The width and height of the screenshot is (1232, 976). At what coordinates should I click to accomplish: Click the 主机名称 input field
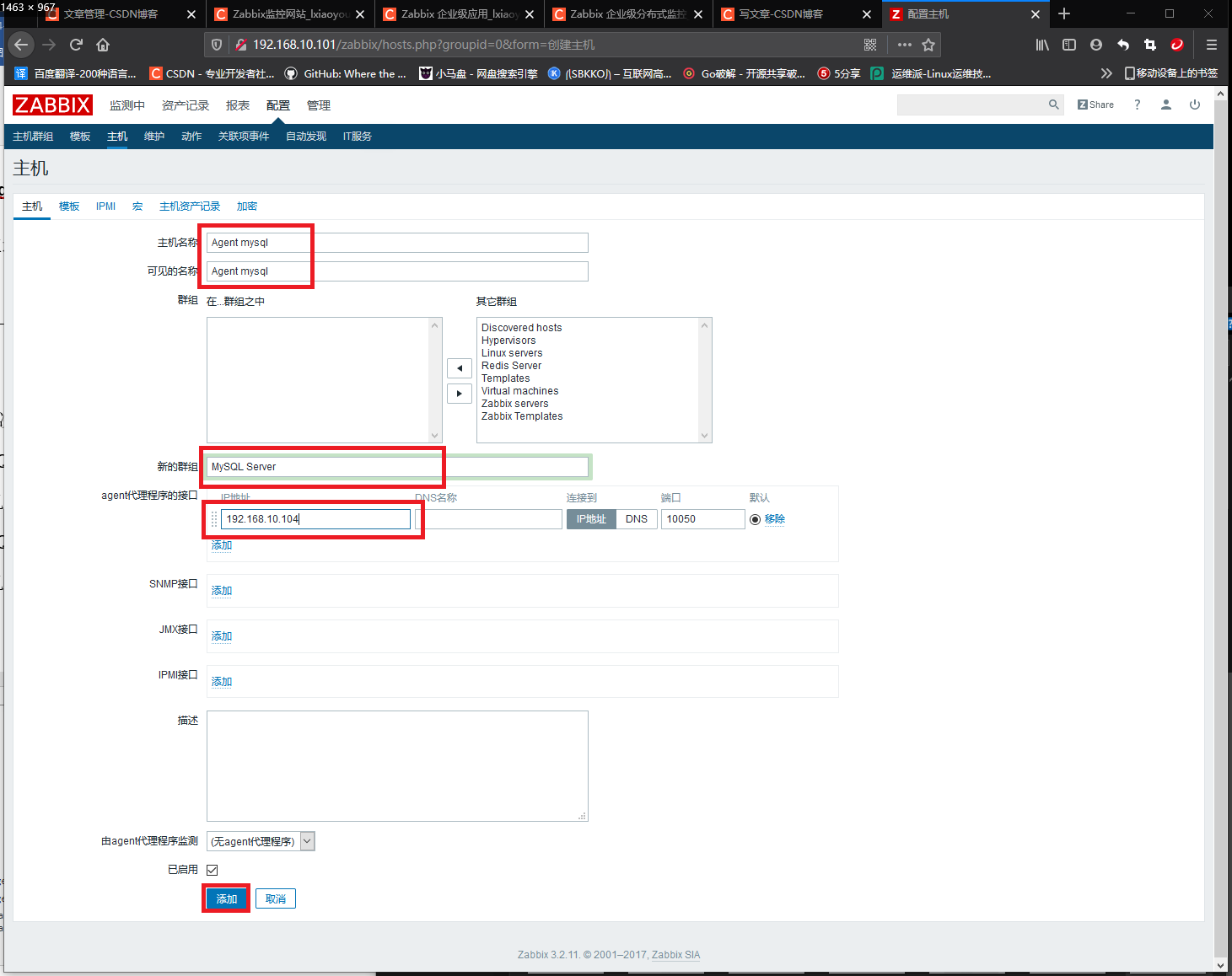397,243
